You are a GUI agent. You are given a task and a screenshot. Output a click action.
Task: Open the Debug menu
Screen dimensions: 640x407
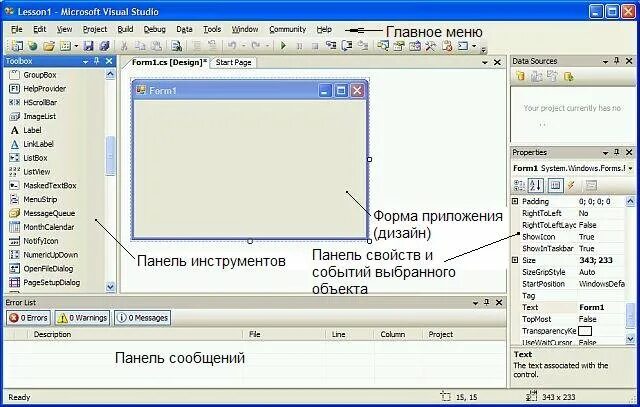click(155, 29)
